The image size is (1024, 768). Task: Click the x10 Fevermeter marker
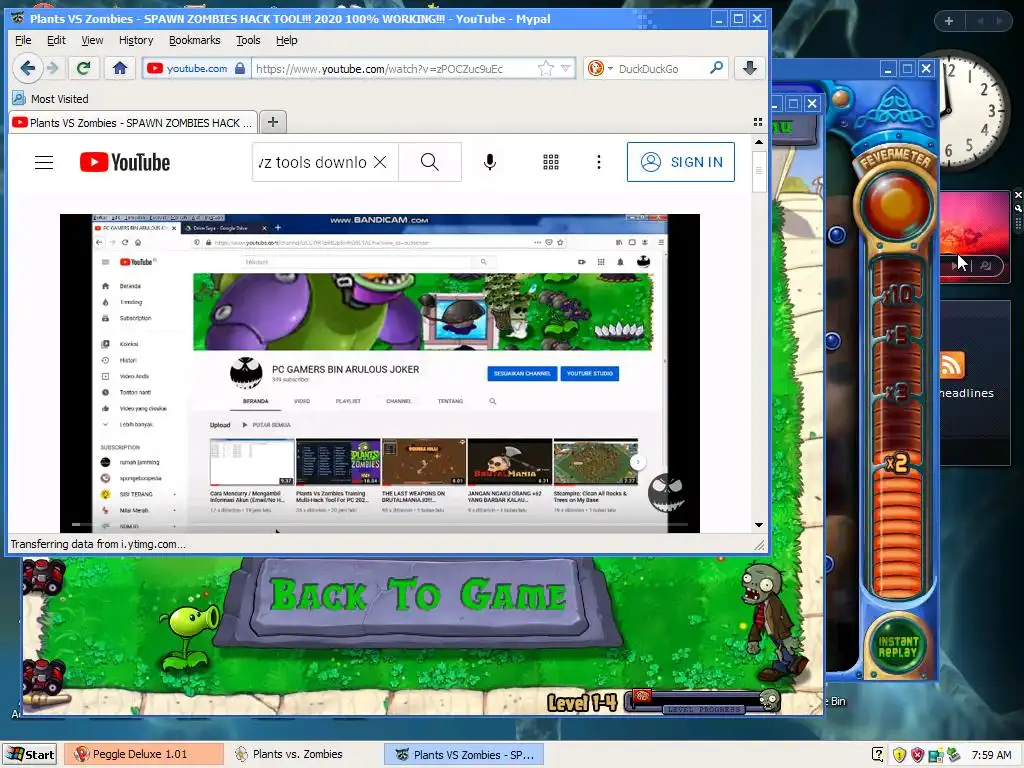899,295
